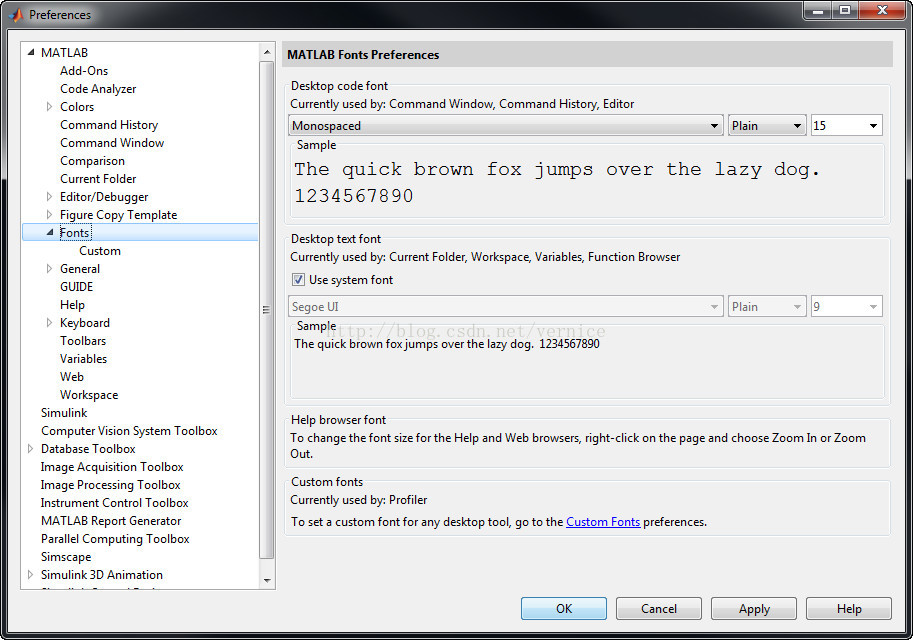Open Workspace preferences

pyautogui.click(x=89, y=395)
